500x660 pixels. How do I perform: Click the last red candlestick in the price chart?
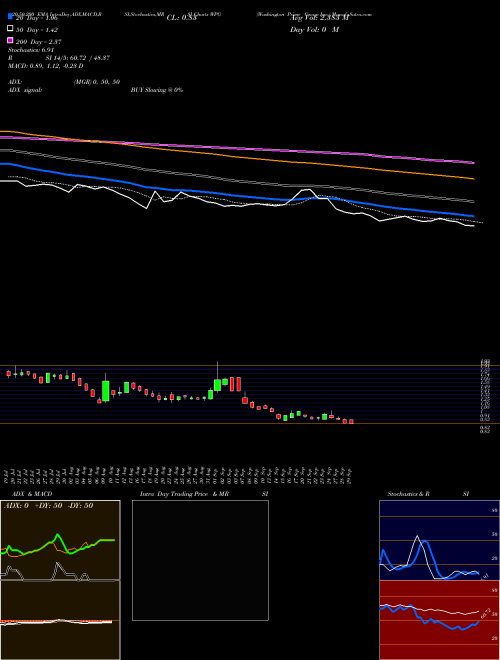pyautogui.click(x=351, y=421)
